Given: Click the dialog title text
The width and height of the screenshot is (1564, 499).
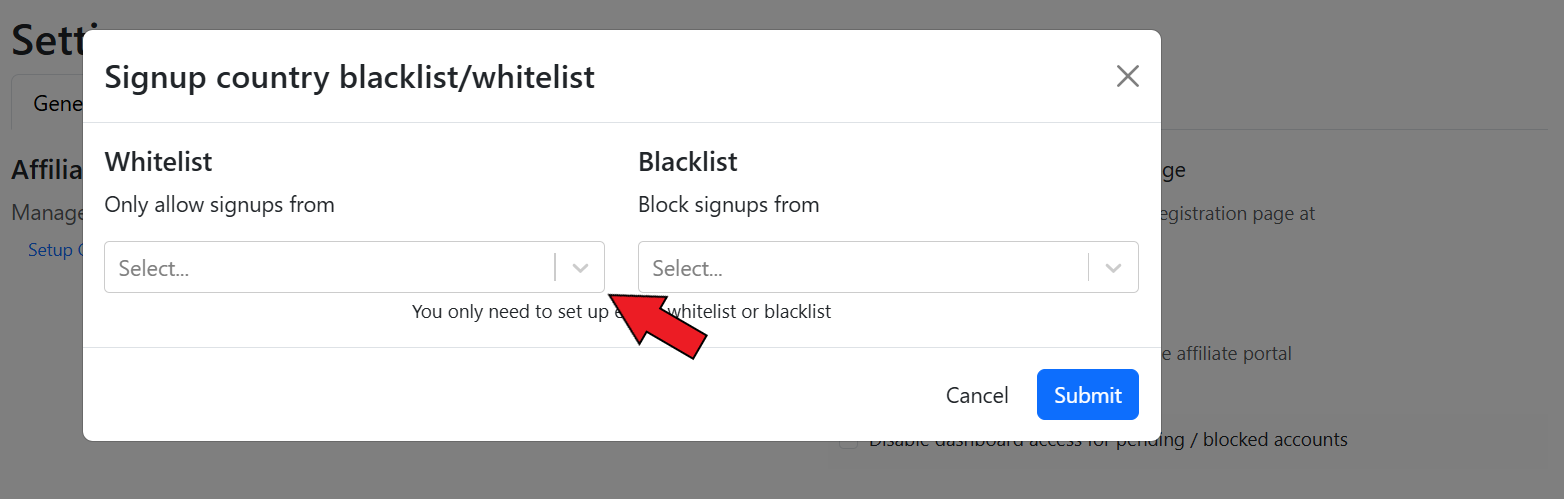Looking at the screenshot, I should 350,77.
